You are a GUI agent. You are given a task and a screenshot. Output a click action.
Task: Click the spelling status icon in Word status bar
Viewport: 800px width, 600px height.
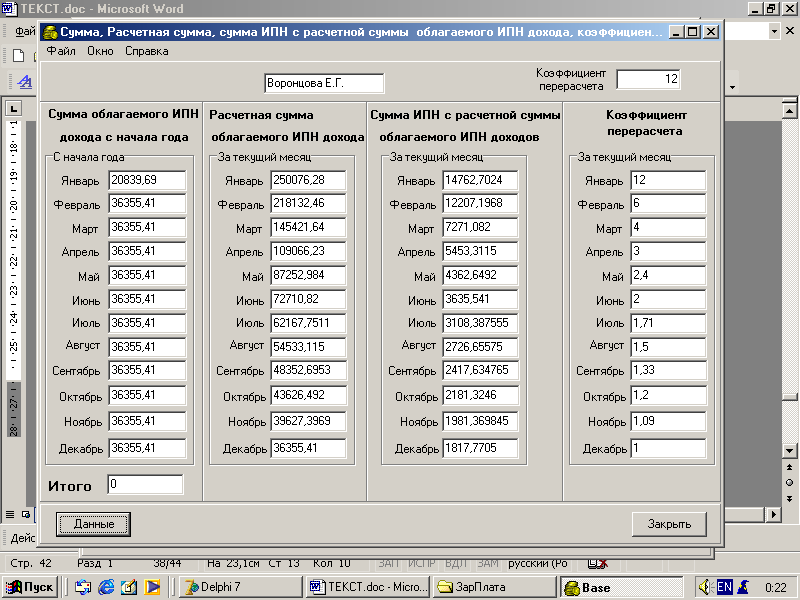[x=596, y=563]
